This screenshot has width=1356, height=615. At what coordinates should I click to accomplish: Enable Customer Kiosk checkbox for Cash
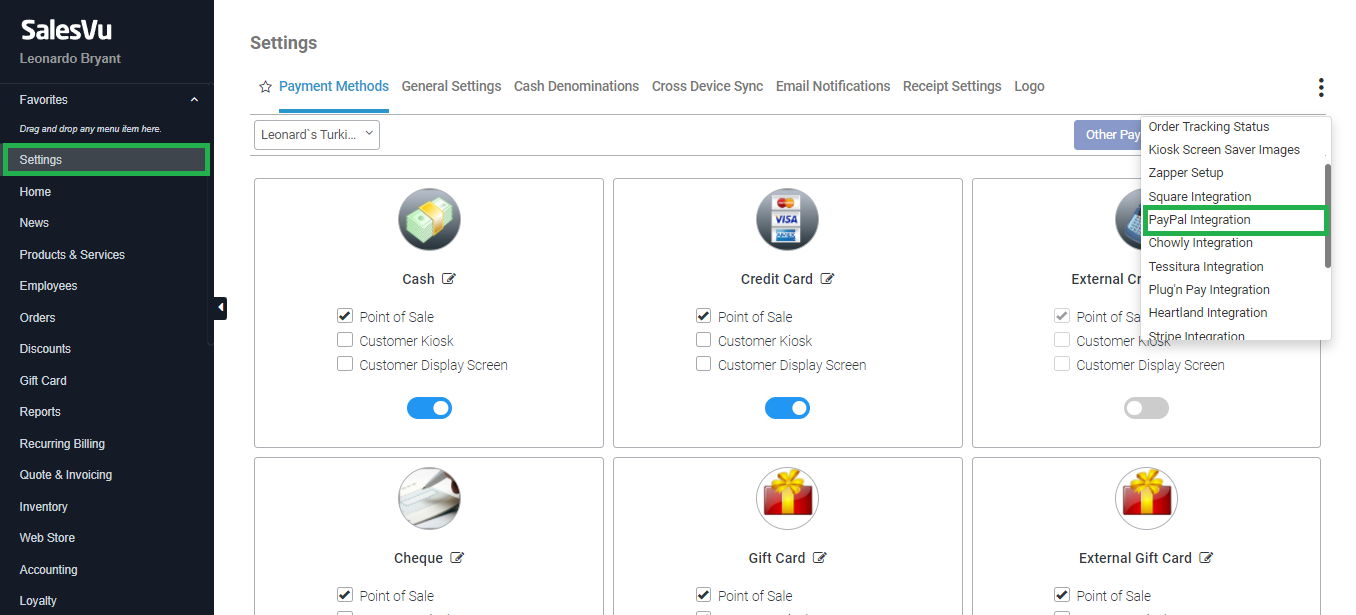pos(345,340)
